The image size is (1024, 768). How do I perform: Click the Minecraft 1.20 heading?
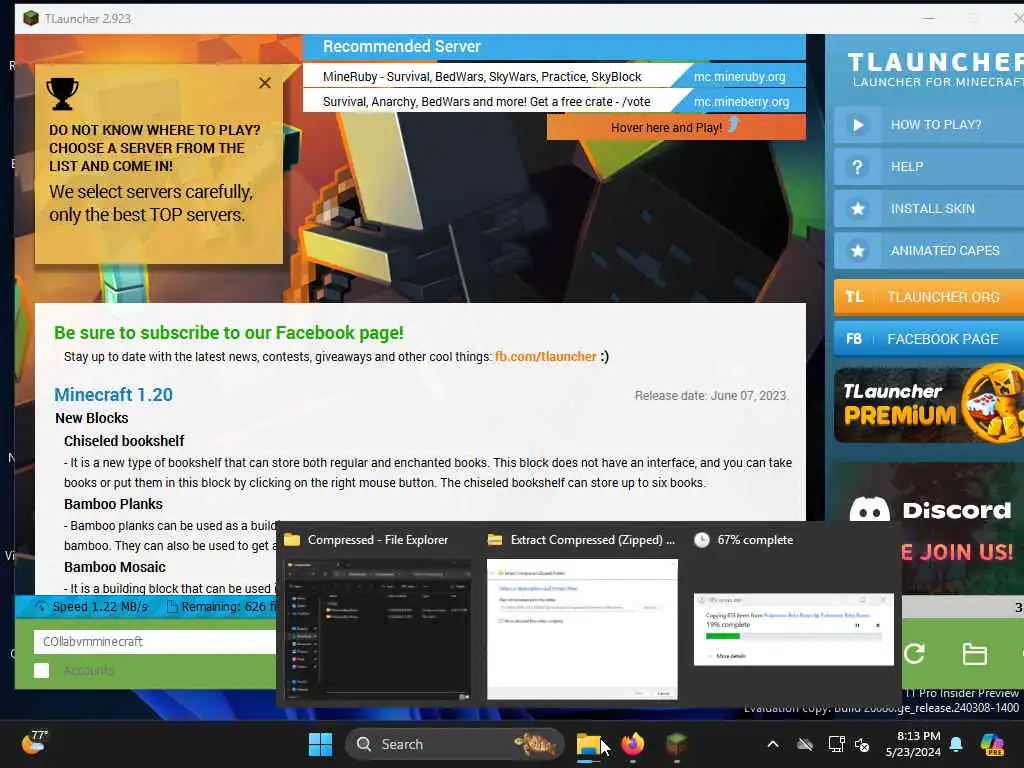tap(114, 394)
